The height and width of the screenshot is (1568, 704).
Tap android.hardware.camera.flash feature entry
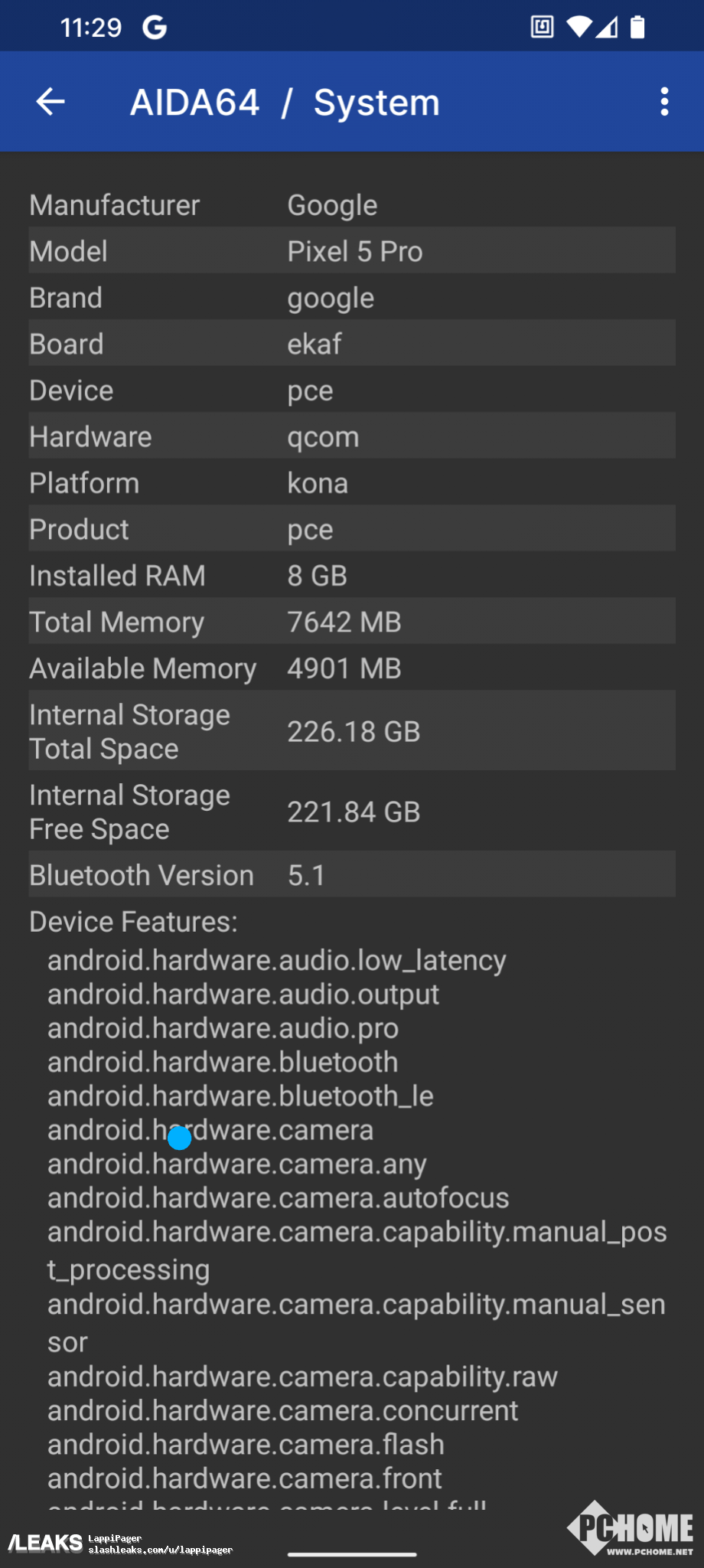click(246, 1445)
